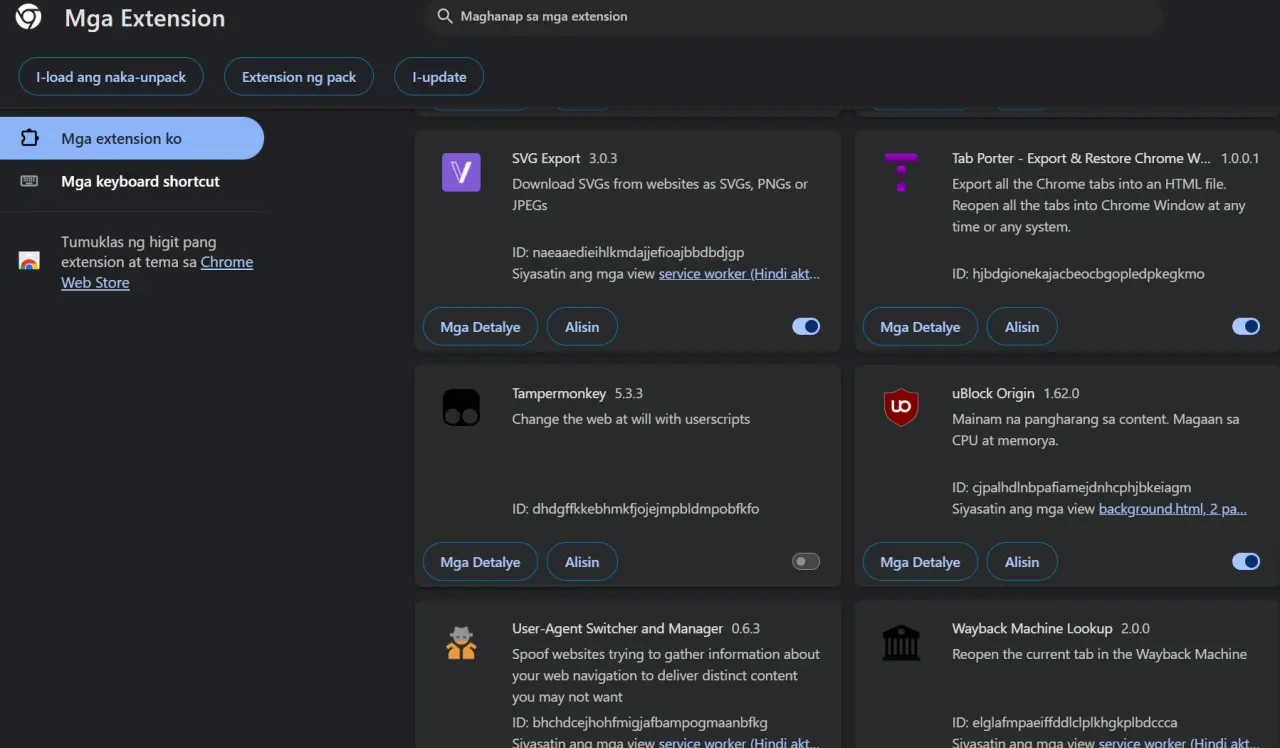Image resolution: width=1280 pixels, height=748 pixels.
Task: Click the I-update button
Action: pyautogui.click(x=439, y=77)
